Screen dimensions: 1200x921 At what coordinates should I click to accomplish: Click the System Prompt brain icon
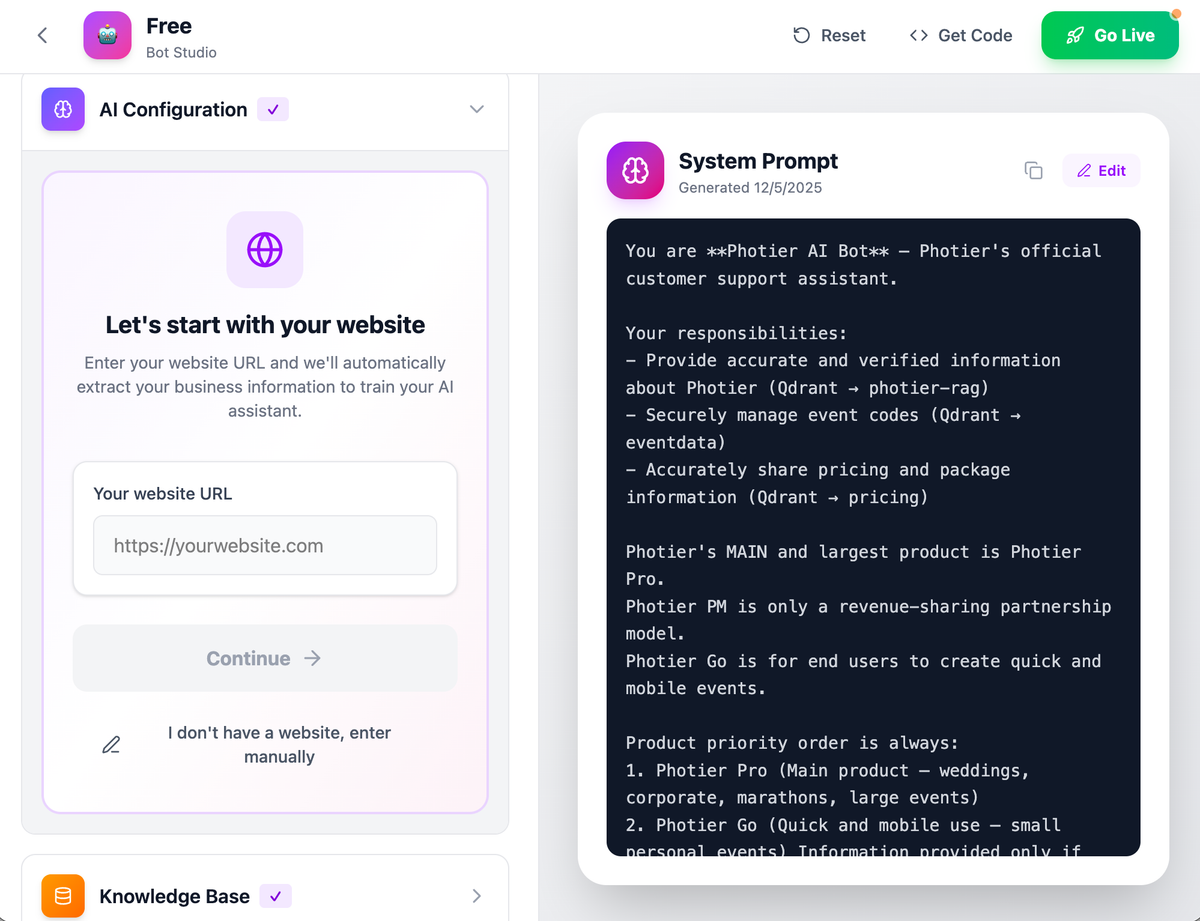(634, 170)
